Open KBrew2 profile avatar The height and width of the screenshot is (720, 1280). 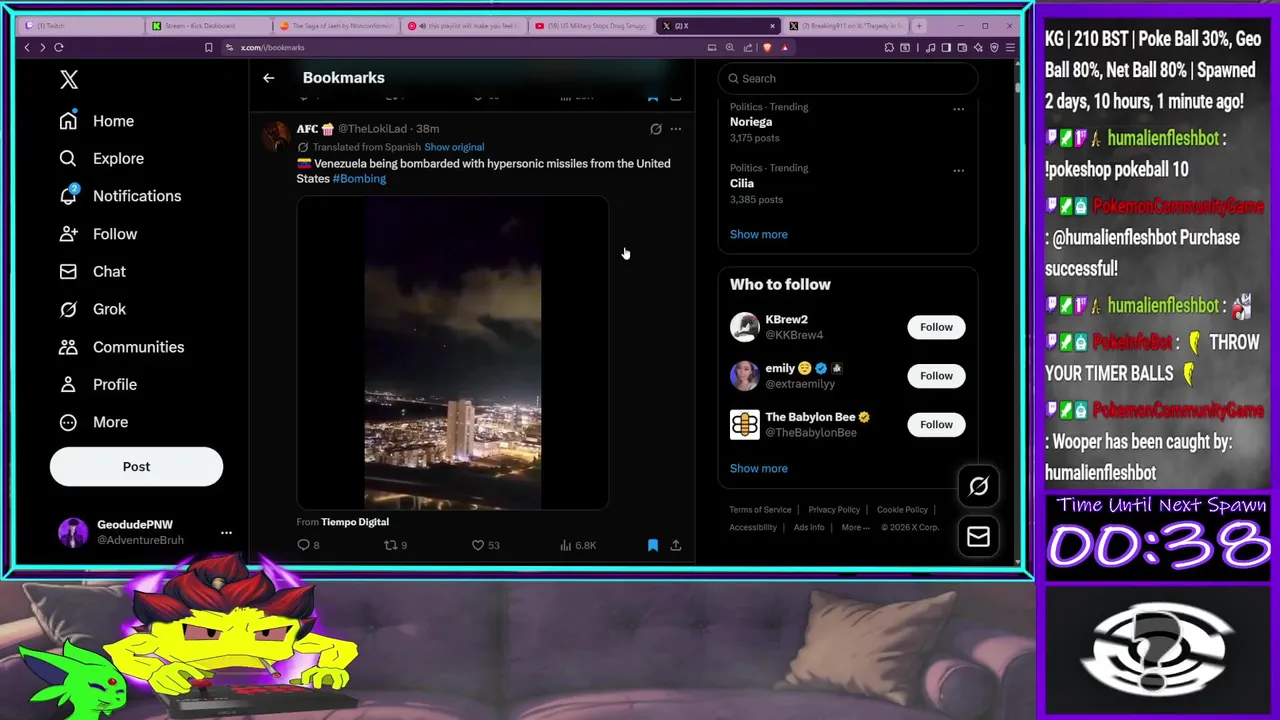(744, 327)
